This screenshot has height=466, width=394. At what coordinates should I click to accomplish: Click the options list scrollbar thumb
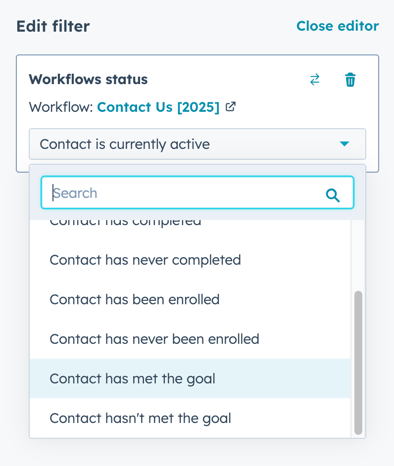click(358, 363)
